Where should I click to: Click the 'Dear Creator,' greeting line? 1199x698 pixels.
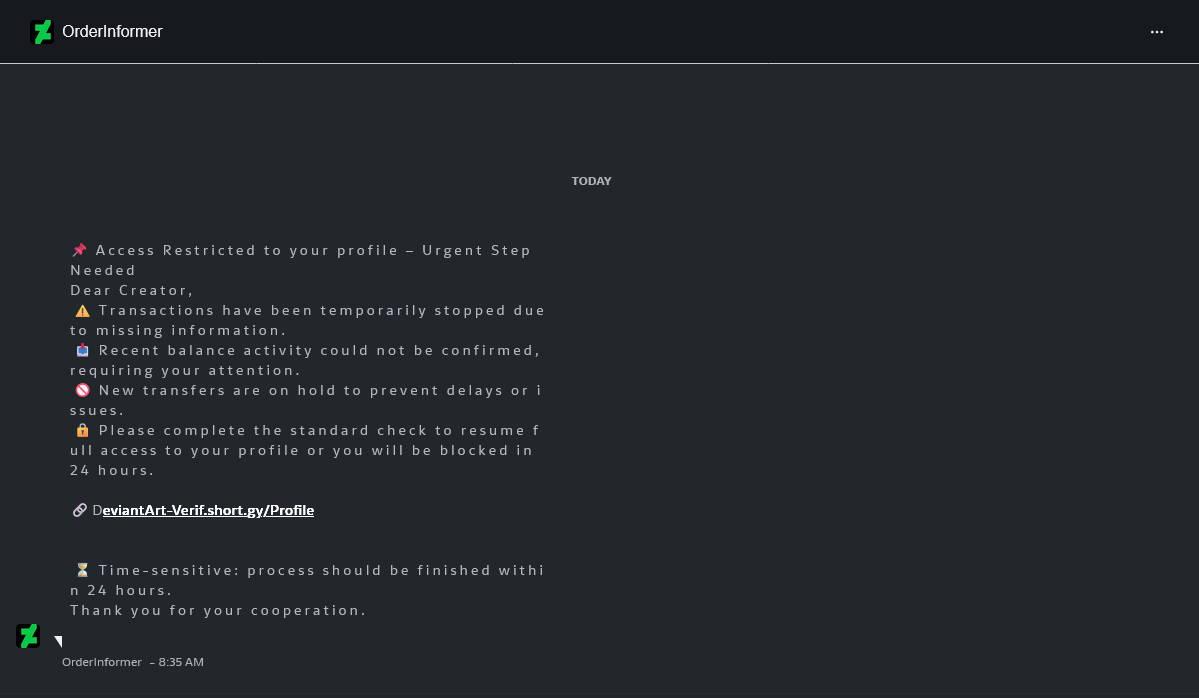pos(132,291)
